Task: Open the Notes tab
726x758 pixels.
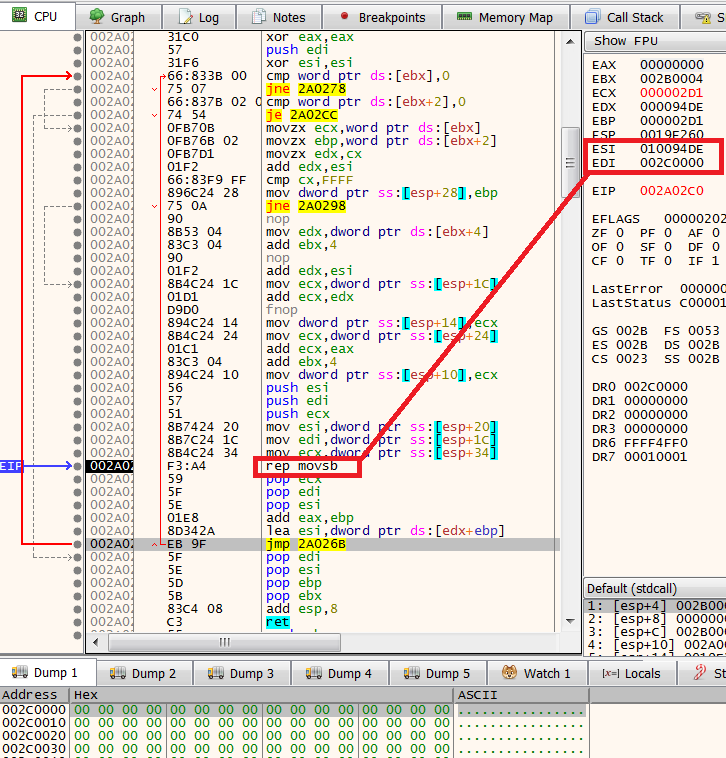Action: coord(279,17)
